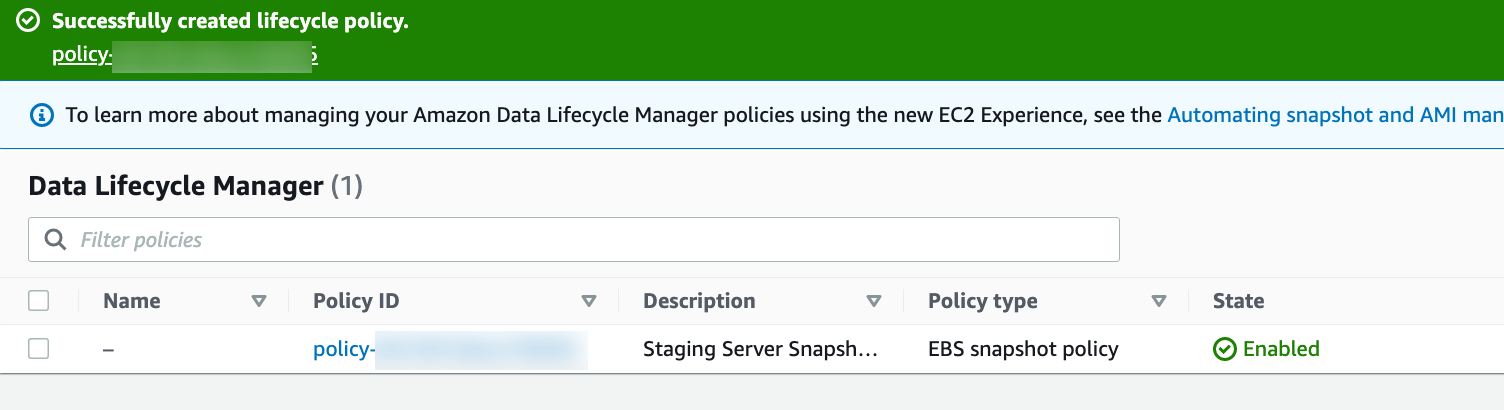Click the green Enabled status check icon
1504x410 pixels.
point(1224,349)
